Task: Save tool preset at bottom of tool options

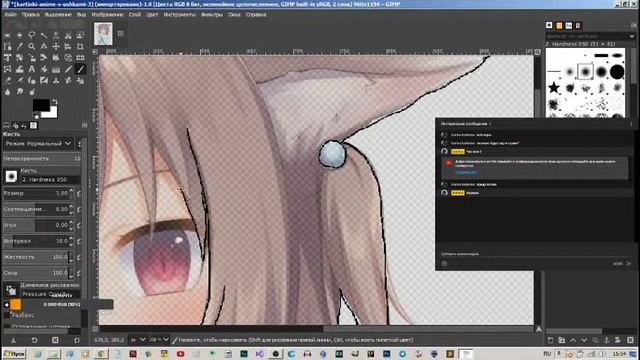Action: pyautogui.click(x=13, y=340)
